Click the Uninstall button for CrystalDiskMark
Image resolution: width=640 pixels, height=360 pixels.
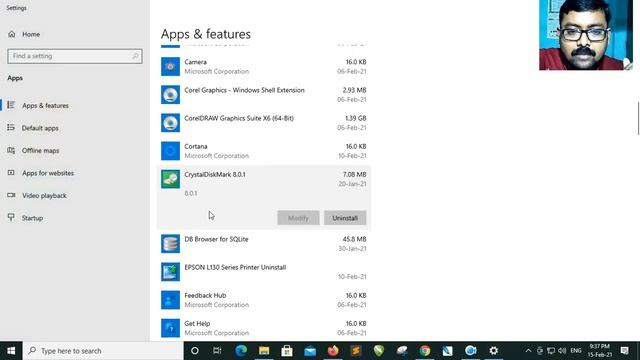click(x=345, y=218)
